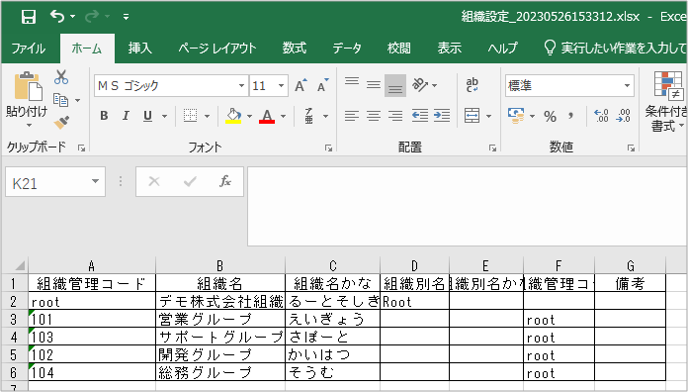The width and height of the screenshot is (688, 392).
Task: Click the Name Box showing K21
Action: click(x=55, y=182)
